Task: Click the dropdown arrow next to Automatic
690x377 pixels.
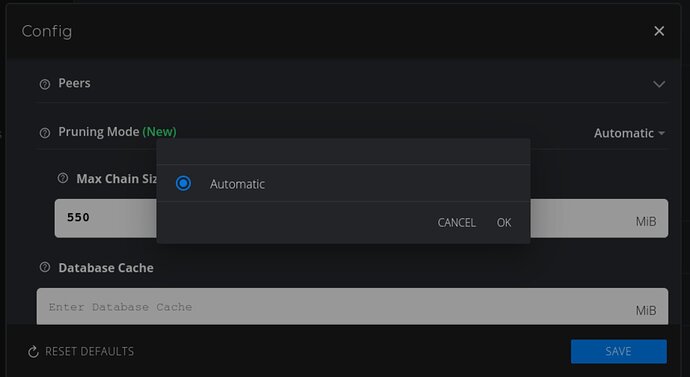Action: pos(661,133)
